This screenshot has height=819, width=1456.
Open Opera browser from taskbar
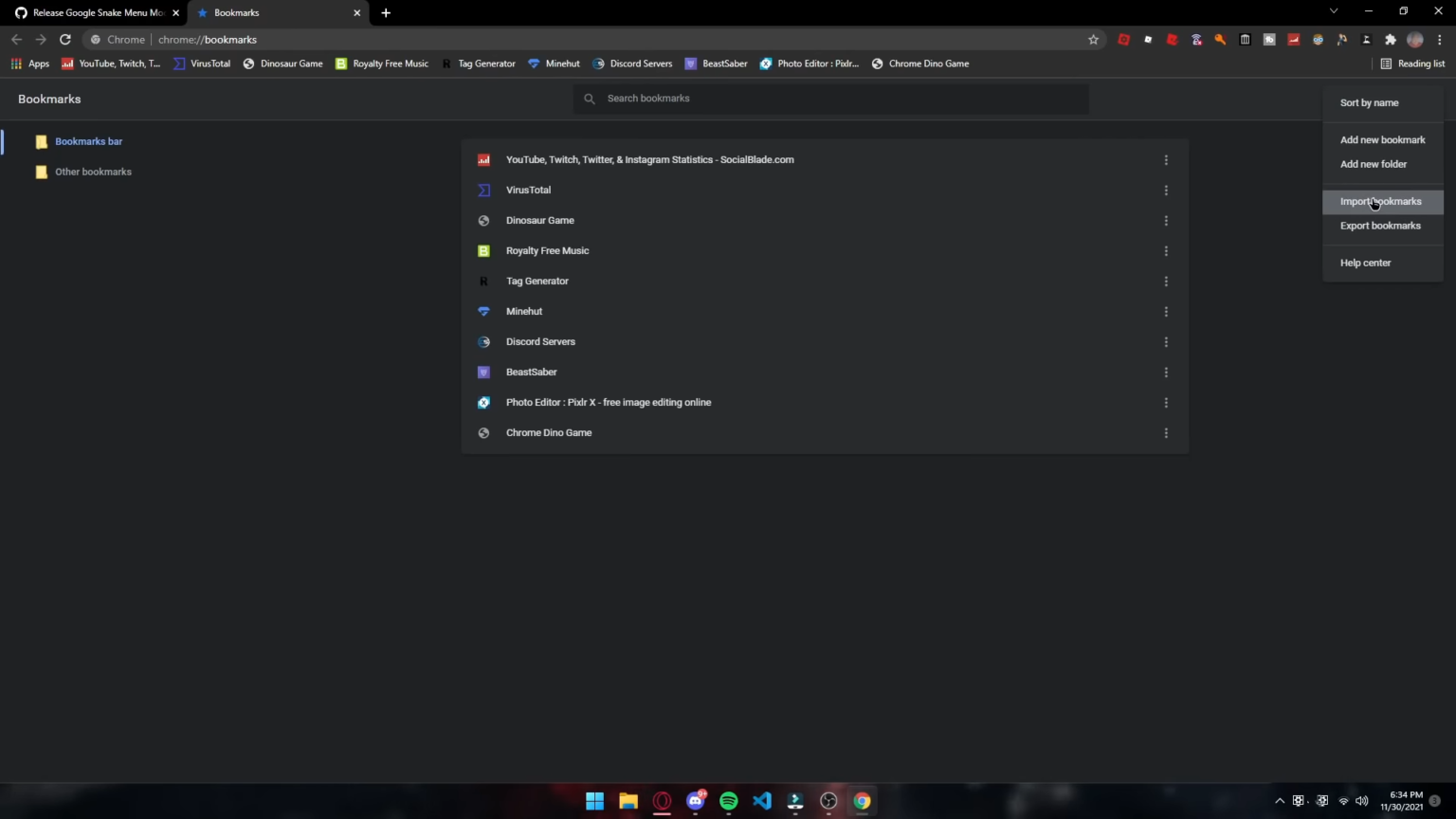[x=662, y=801]
